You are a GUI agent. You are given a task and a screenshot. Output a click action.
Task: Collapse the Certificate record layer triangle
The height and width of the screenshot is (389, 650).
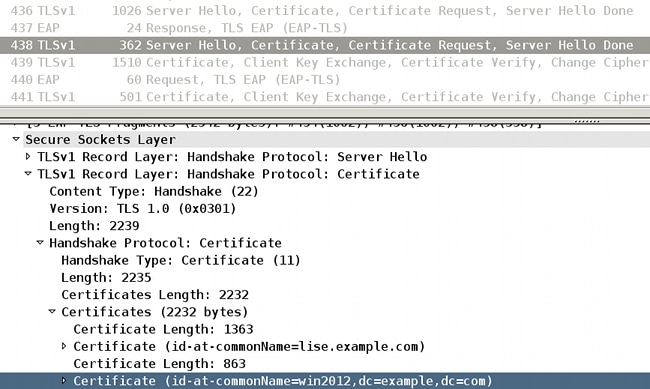(28, 173)
